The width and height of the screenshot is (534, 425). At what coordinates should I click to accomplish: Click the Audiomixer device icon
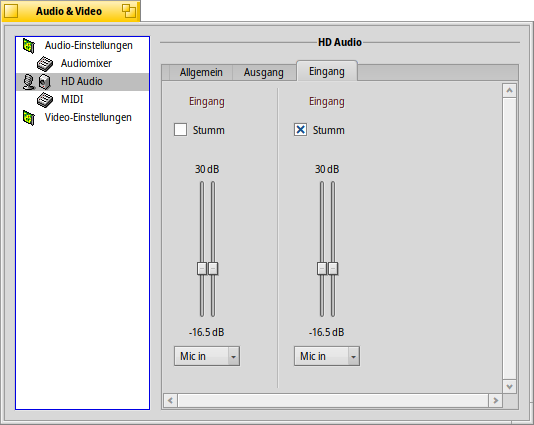45,64
